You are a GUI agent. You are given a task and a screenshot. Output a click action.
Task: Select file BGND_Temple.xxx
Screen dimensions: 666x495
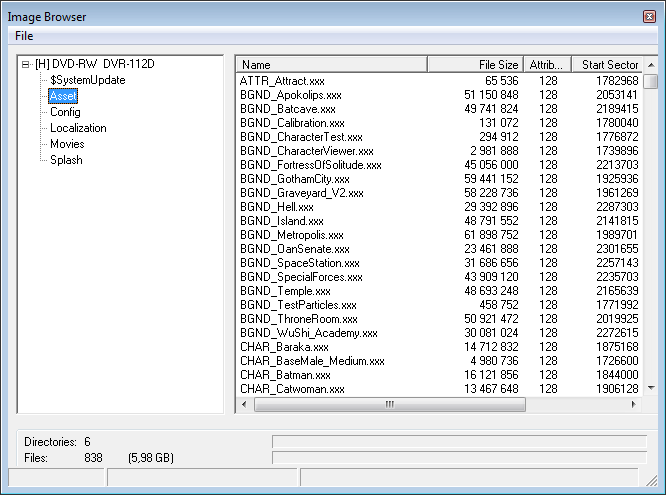pyautogui.click(x=285, y=291)
